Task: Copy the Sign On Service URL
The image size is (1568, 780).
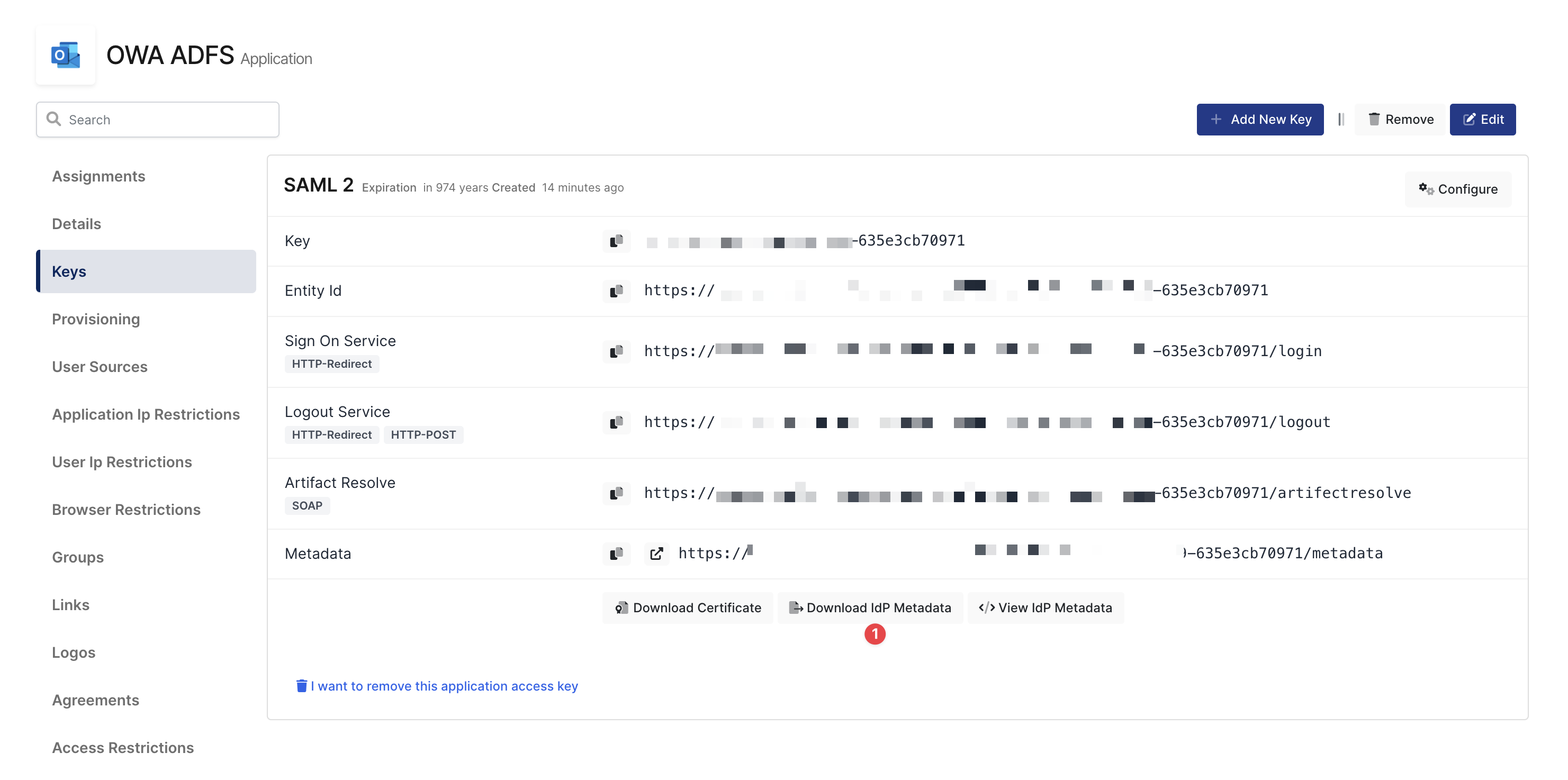Action: point(616,351)
